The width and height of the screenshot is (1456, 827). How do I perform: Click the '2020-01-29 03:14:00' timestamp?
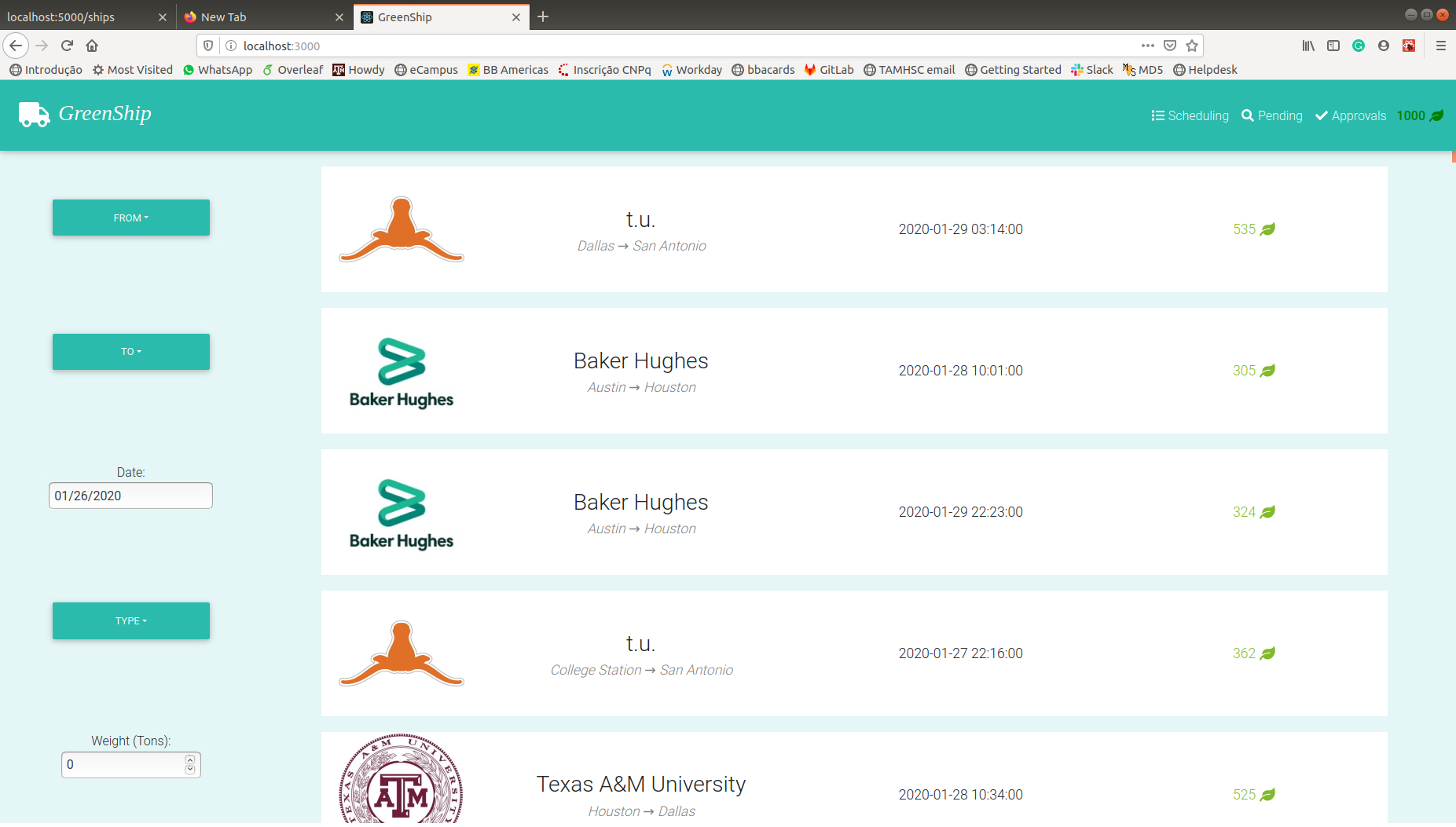(x=960, y=229)
